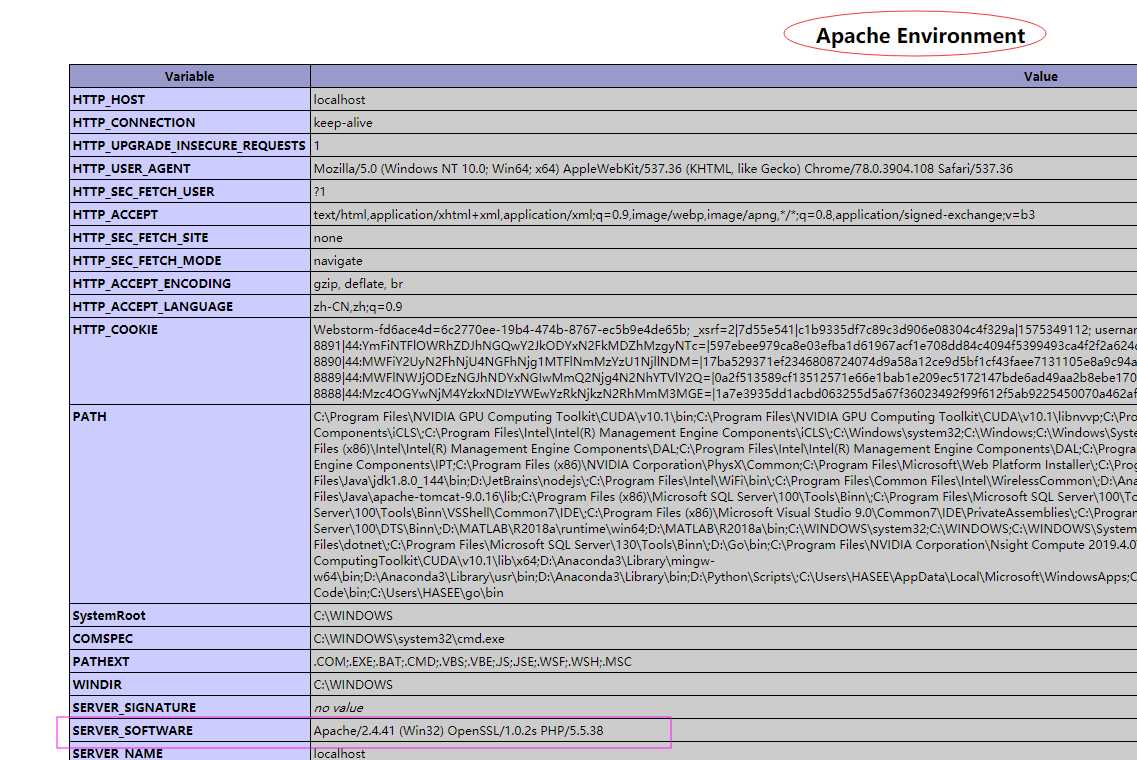1137x760 pixels.
Task: Click the COMSPEC variable cell
Action: 189,639
